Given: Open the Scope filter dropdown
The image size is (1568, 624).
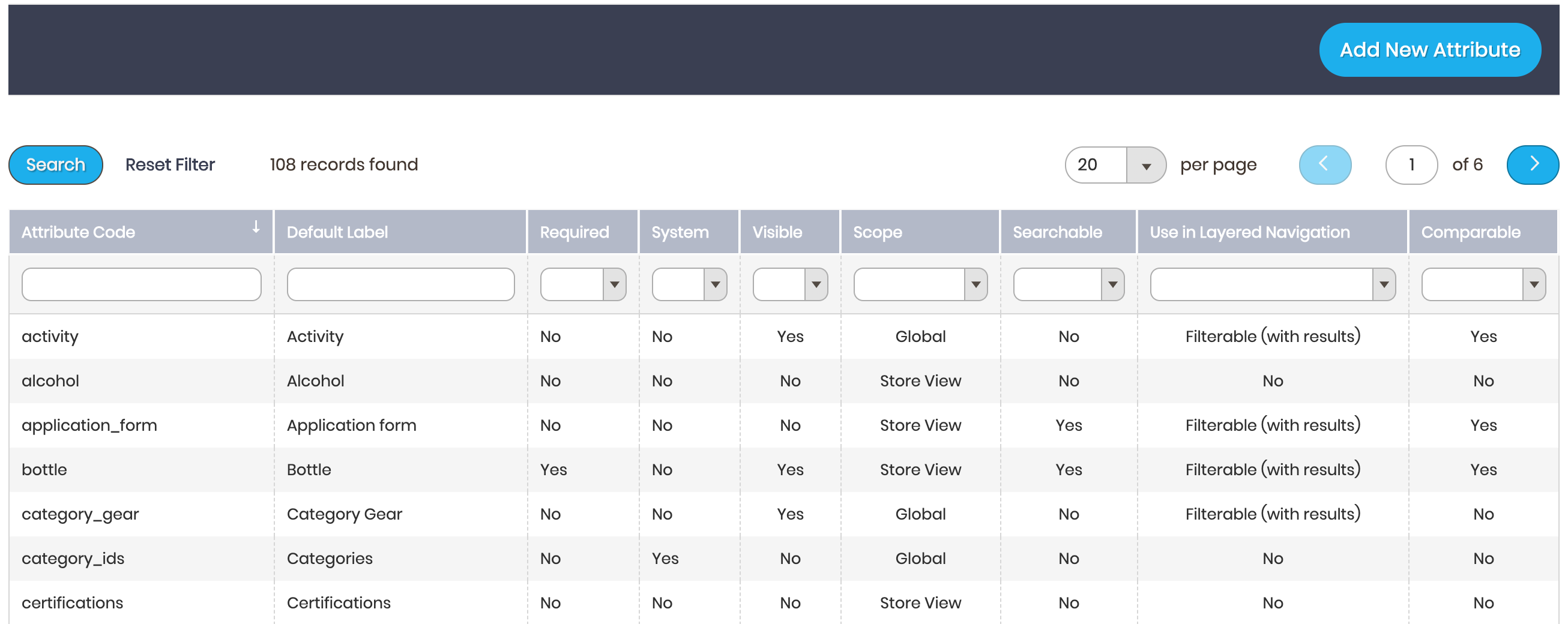Looking at the screenshot, I should pos(975,284).
